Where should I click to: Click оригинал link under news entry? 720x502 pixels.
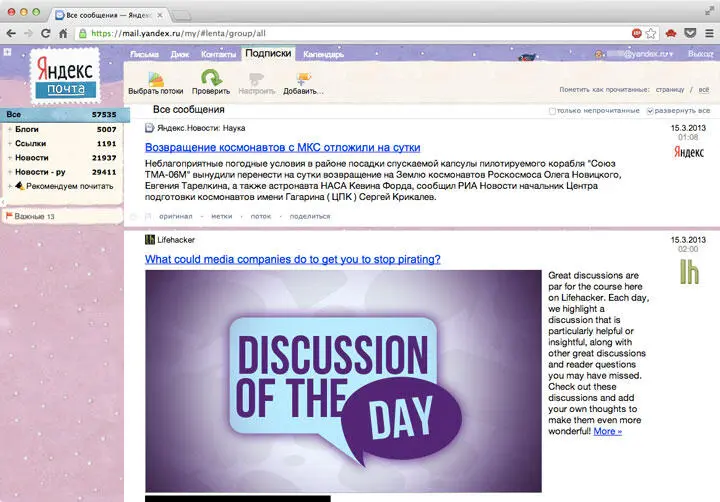(176, 216)
